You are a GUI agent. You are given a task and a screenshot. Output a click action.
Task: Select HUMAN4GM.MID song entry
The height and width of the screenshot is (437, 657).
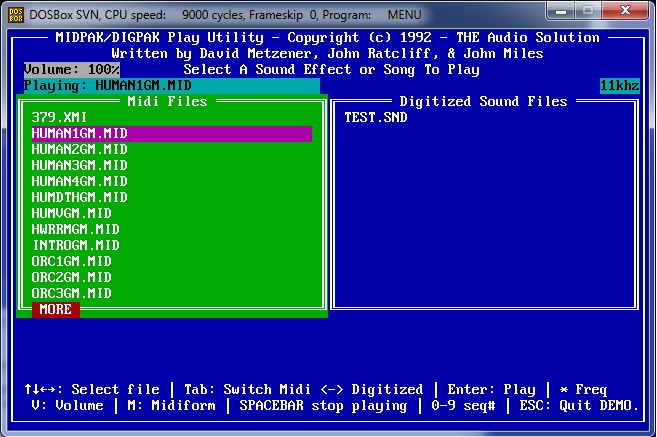point(80,181)
